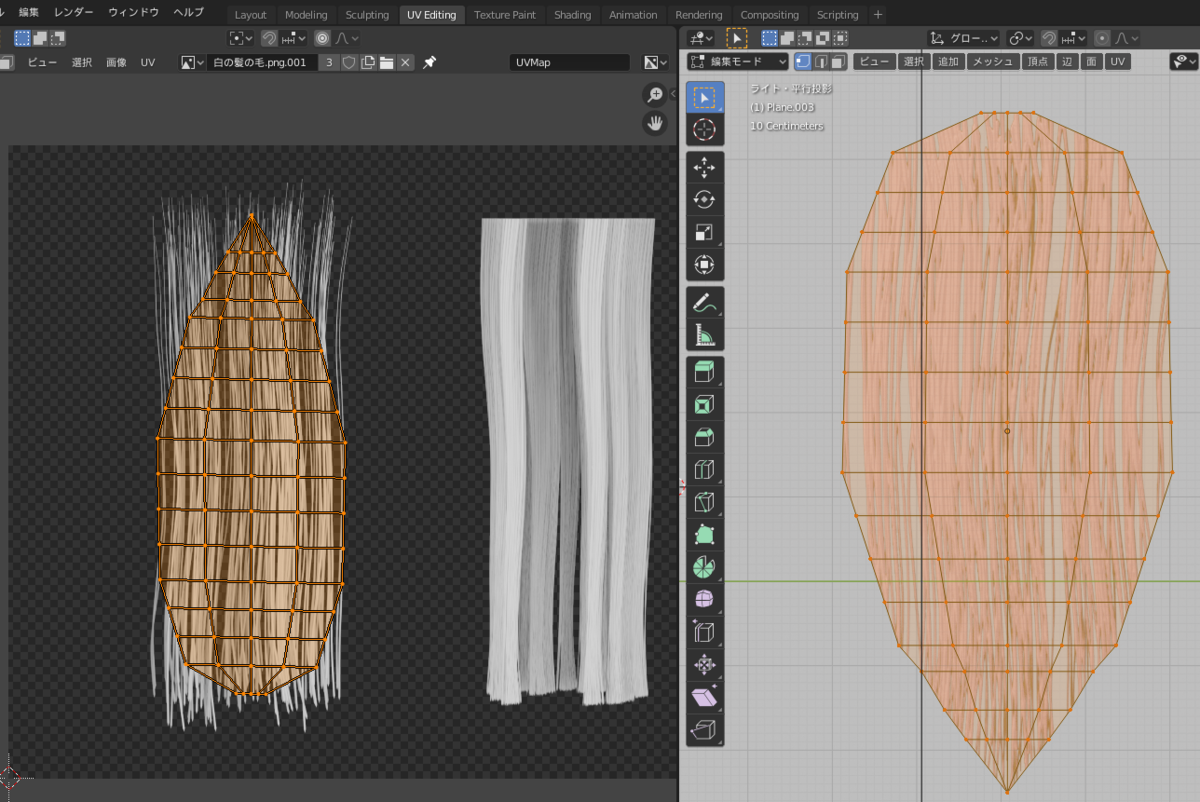
Task: Select the Spin tool
Action: (705, 568)
